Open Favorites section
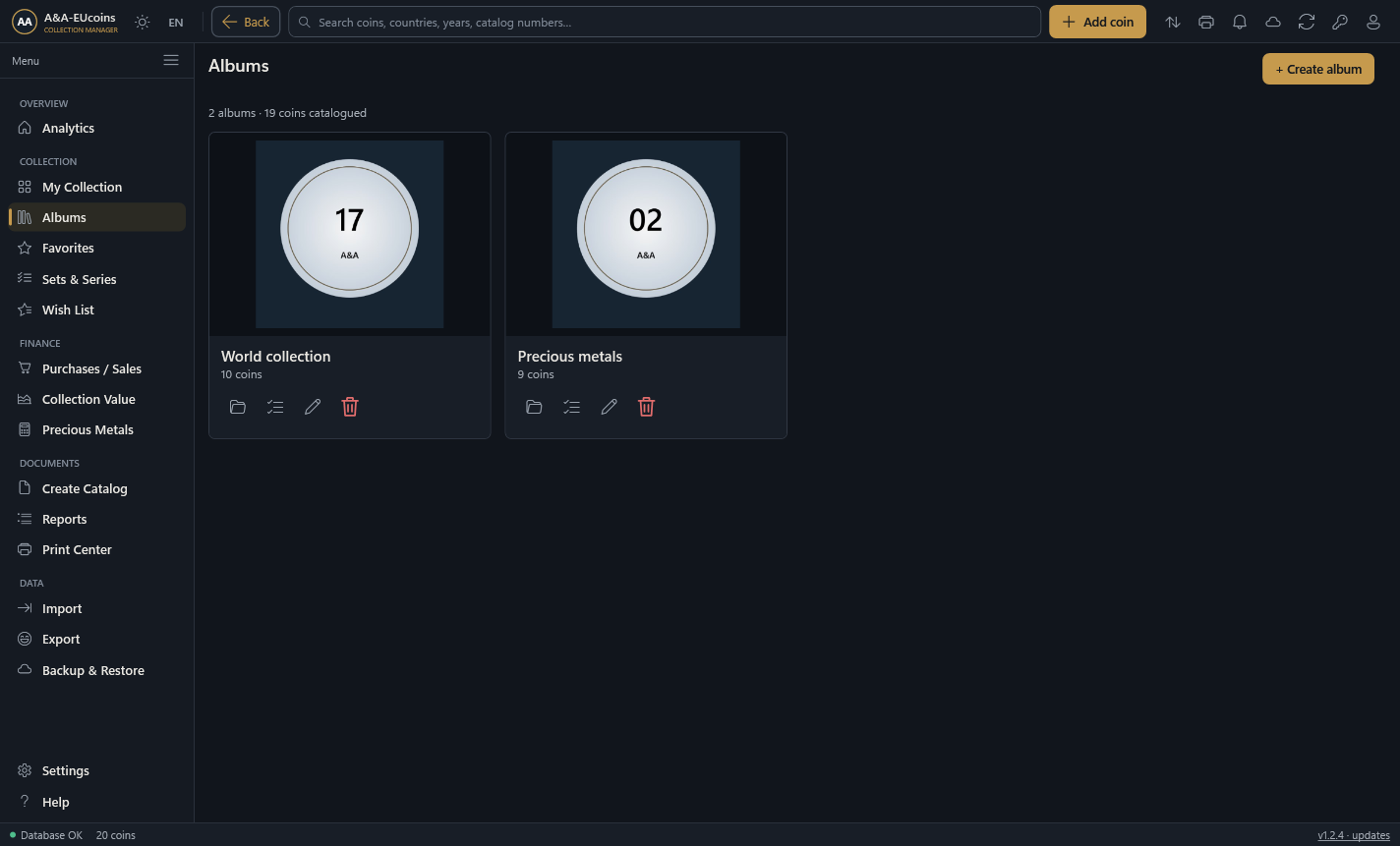 coord(96,248)
